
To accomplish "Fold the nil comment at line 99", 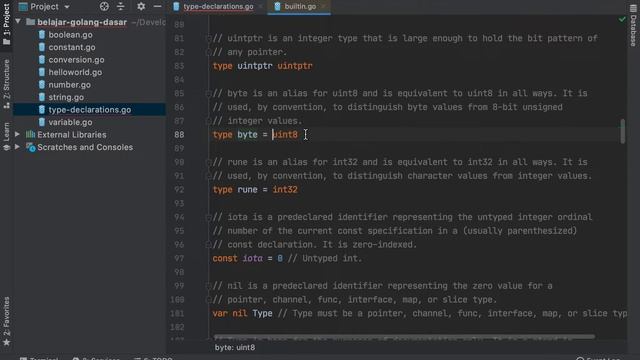I will click(x=208, y=286).
